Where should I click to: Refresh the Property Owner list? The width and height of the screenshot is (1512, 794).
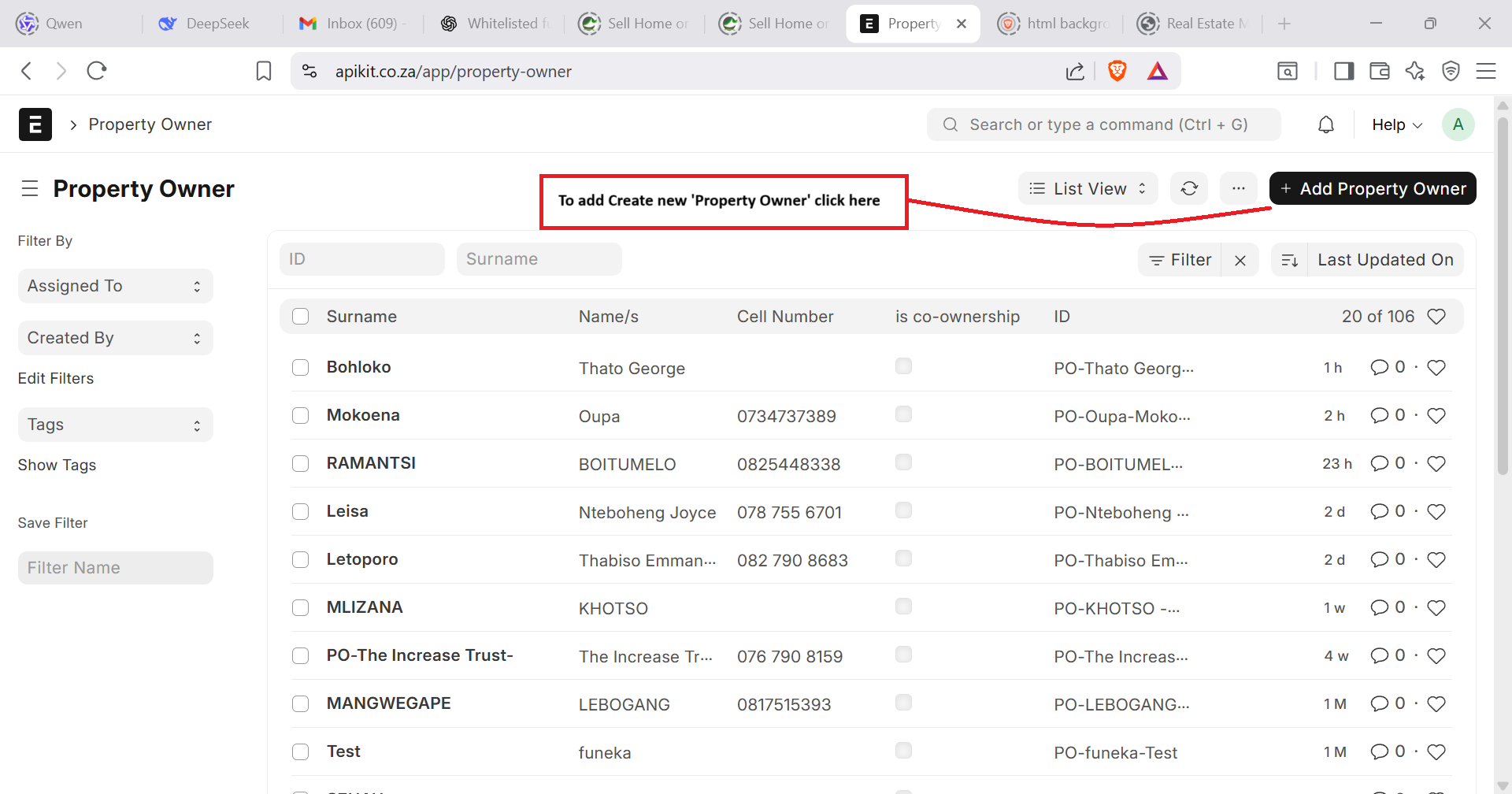(x=1189, y=188)
